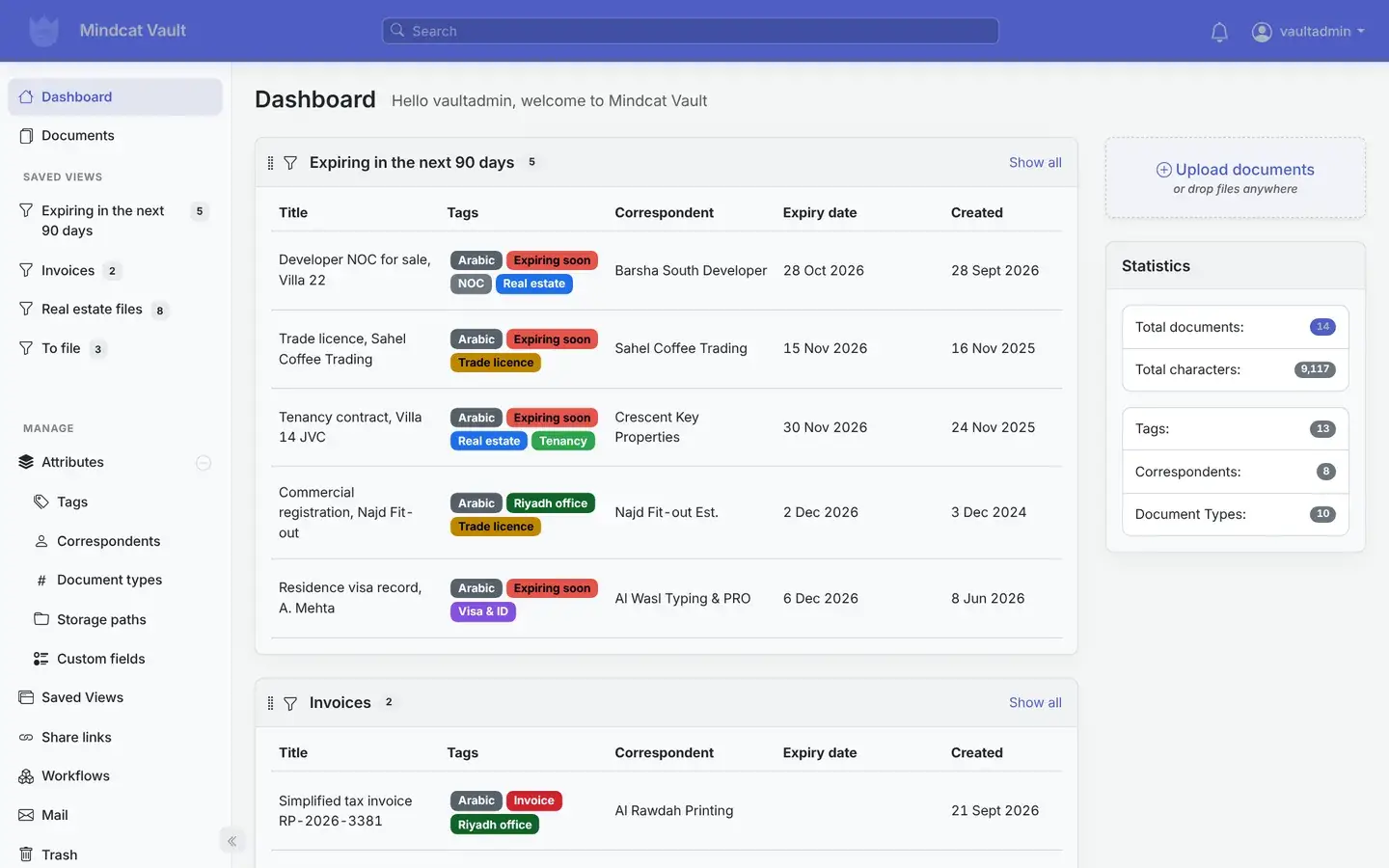1389x868 pixels.
Task: Open 'Trade licence, Sahel Coffee Trading' document
Action: point(342,349)
